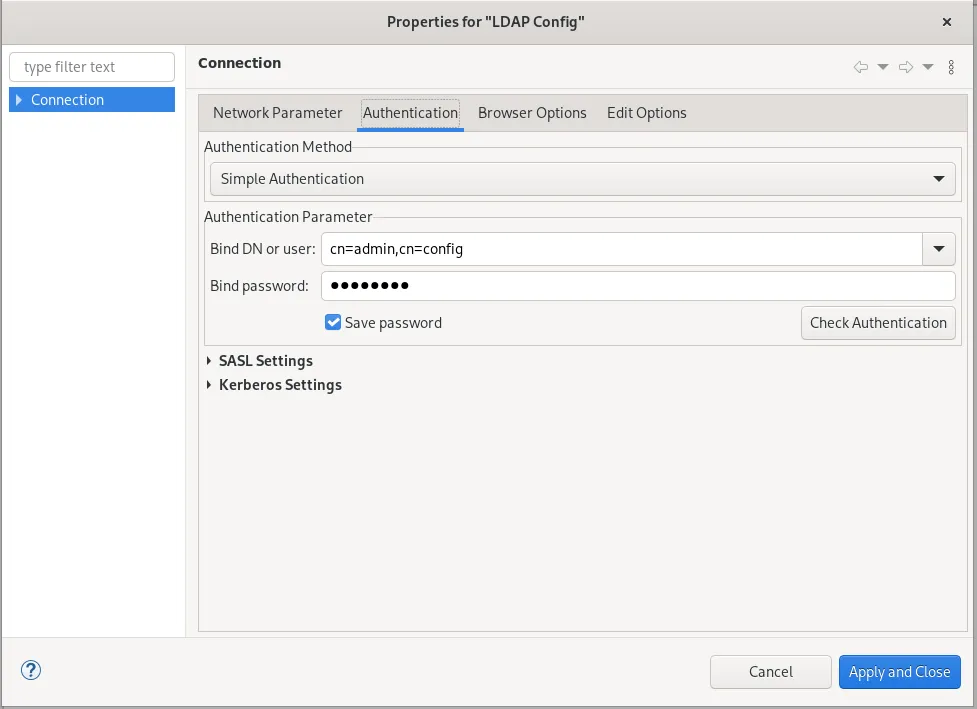Click the forward navigation arrow icon

point(904,66)
